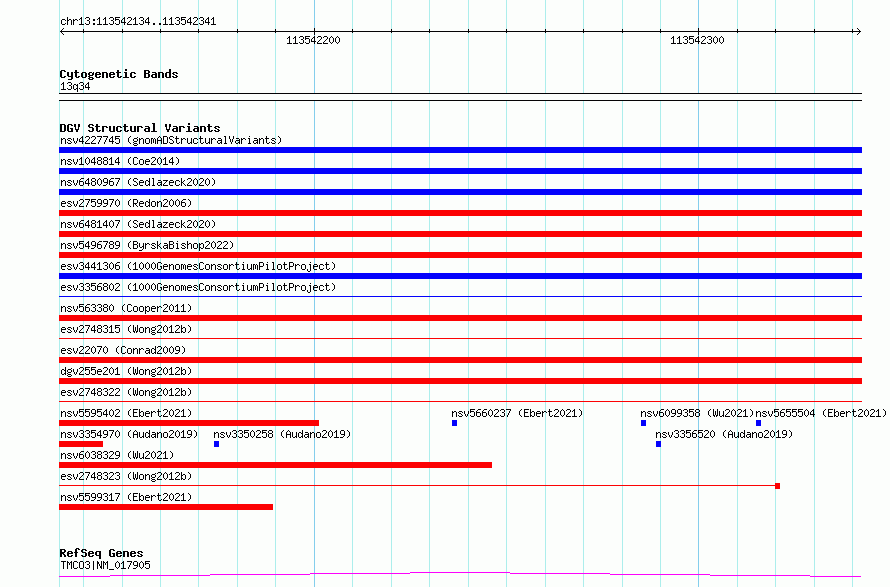This screenshot has width=890, height=587.
Task: Open nsv6099358 (Wu2021) variant label
Action: [697, 413]
